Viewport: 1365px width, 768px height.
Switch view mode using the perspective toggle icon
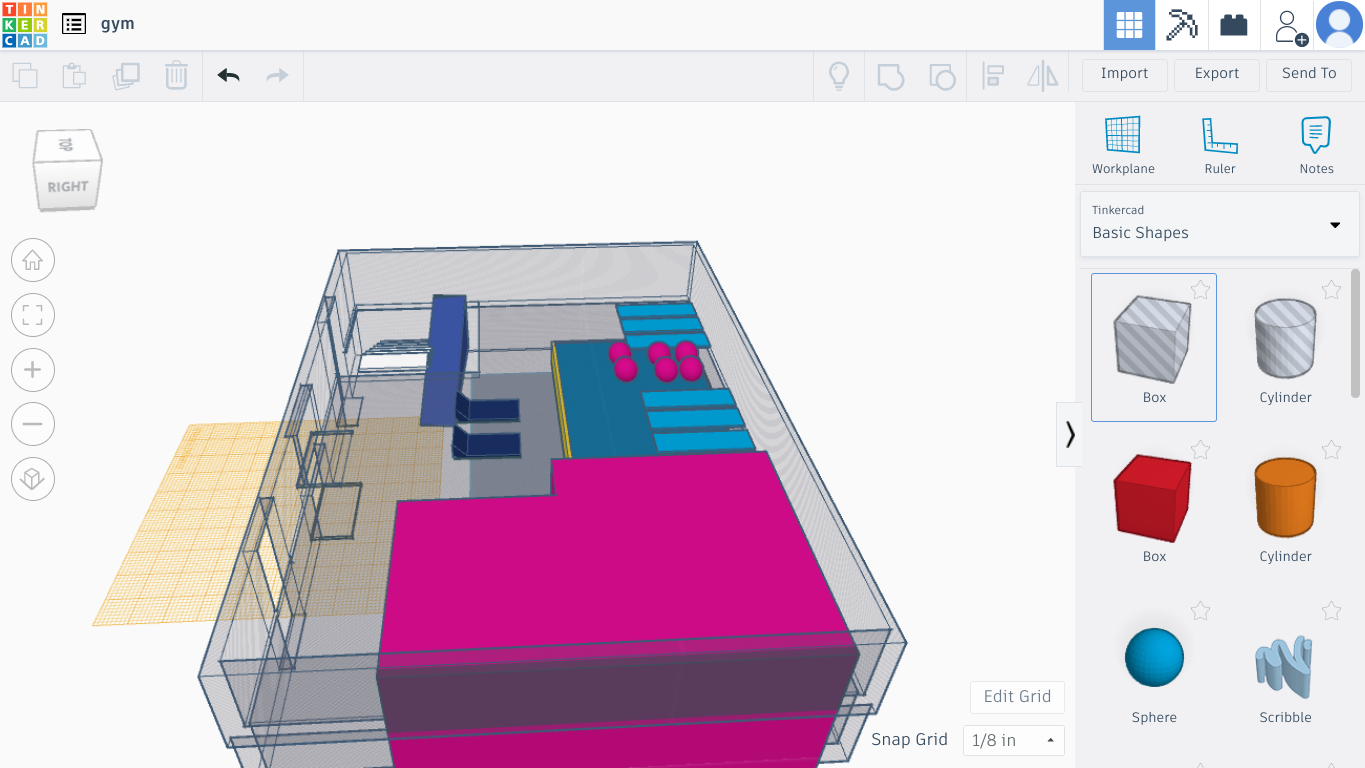point(33,479)
